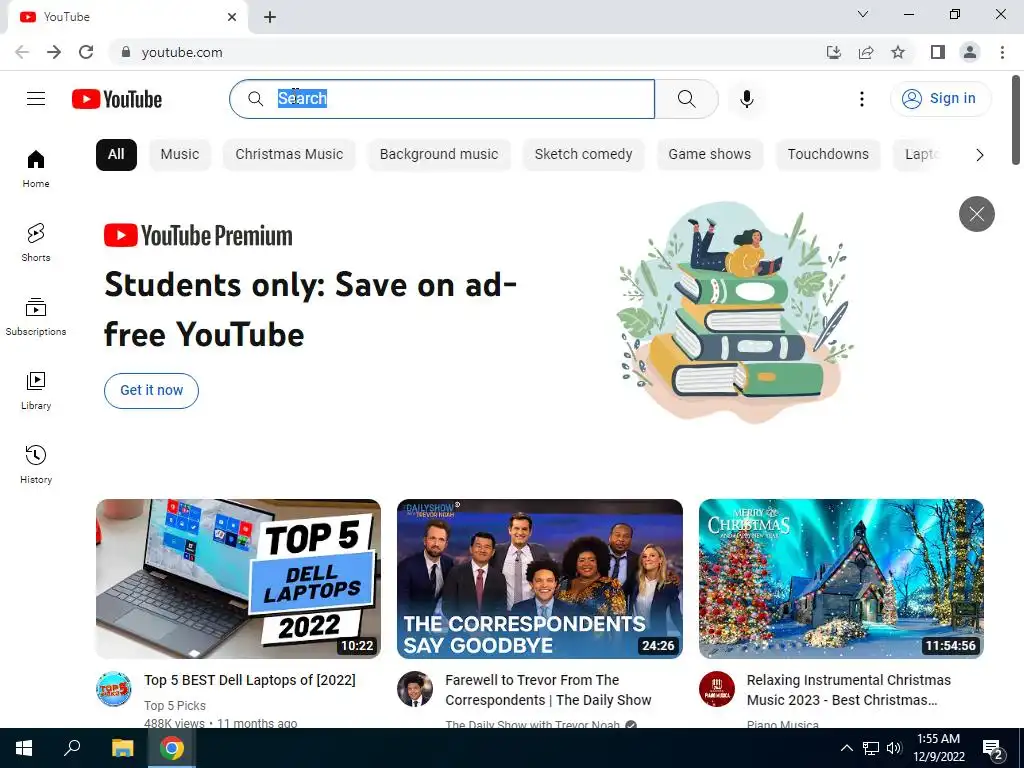The width and height of the screenshot is (1024, 768).
Task: Open The Correspondents Say Goodbye thumbnail
Action: (x=539, y=579)
